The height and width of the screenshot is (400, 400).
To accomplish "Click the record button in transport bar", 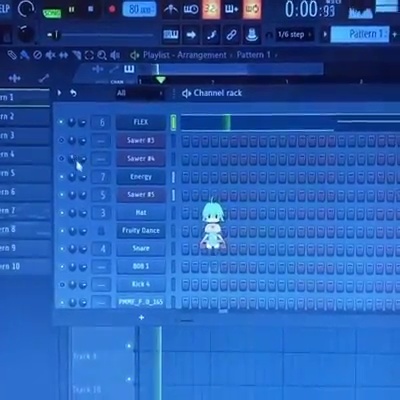I will (x=112, y=9).
